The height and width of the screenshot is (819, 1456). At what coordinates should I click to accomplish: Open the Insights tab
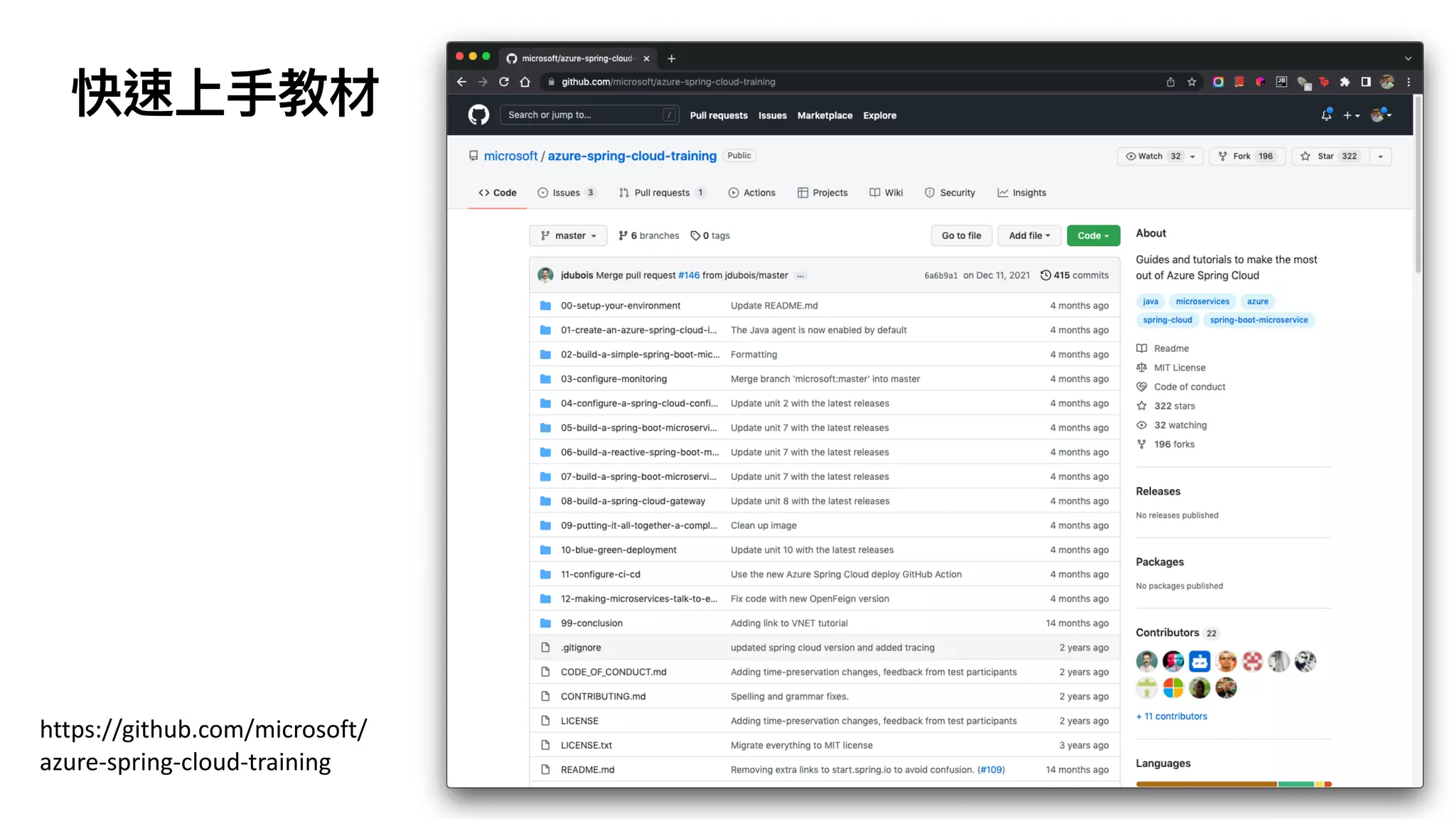tap(1022, 193)
